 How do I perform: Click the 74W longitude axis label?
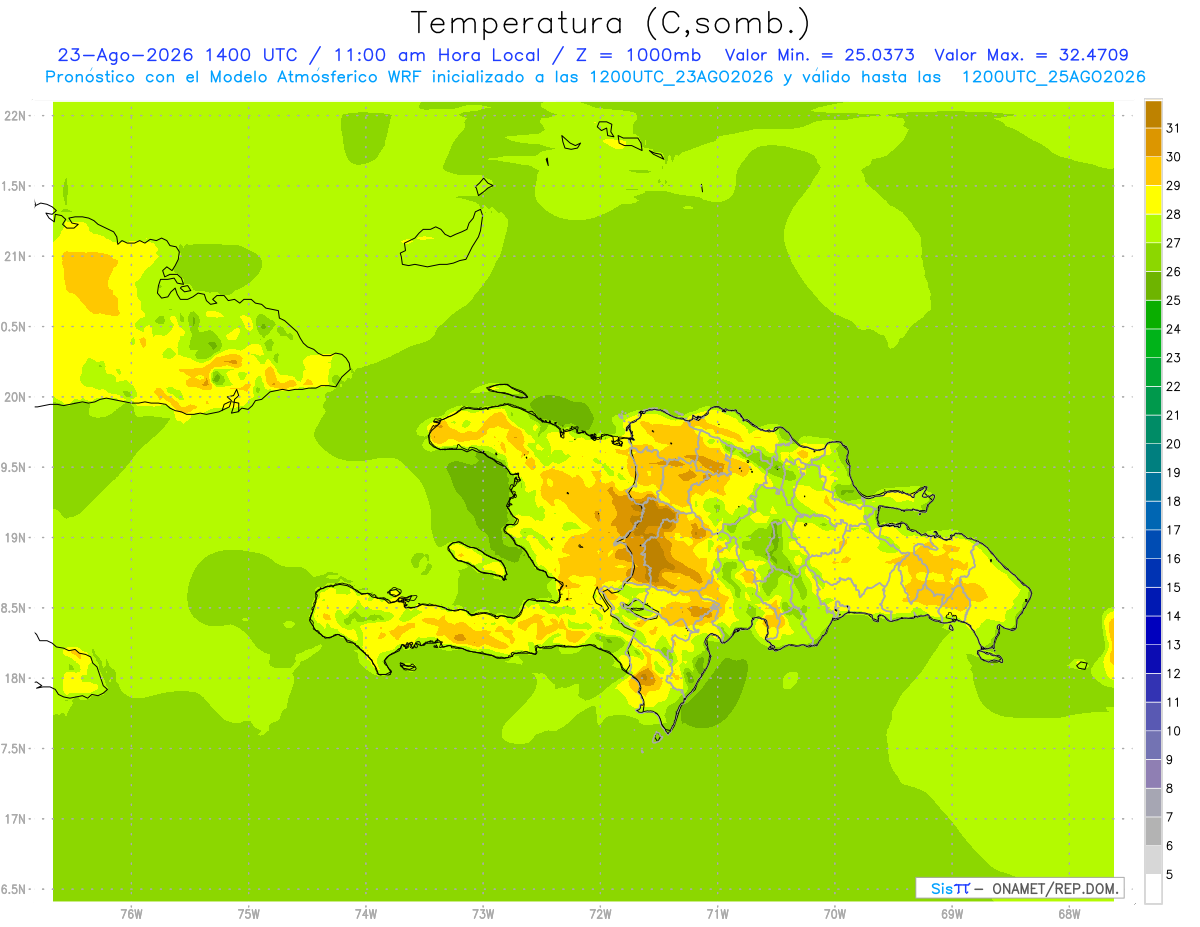tap(366, 914)
